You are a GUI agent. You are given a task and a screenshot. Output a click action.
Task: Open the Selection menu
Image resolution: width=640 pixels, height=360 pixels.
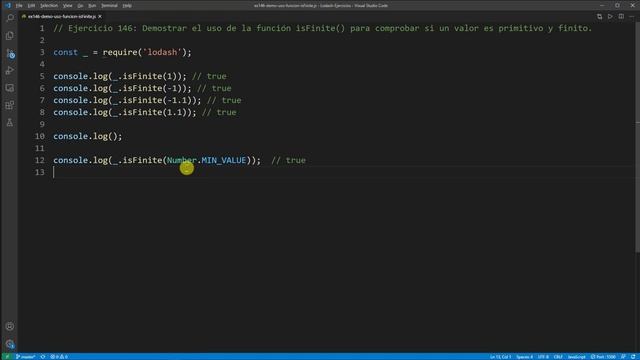pos(49,5)
